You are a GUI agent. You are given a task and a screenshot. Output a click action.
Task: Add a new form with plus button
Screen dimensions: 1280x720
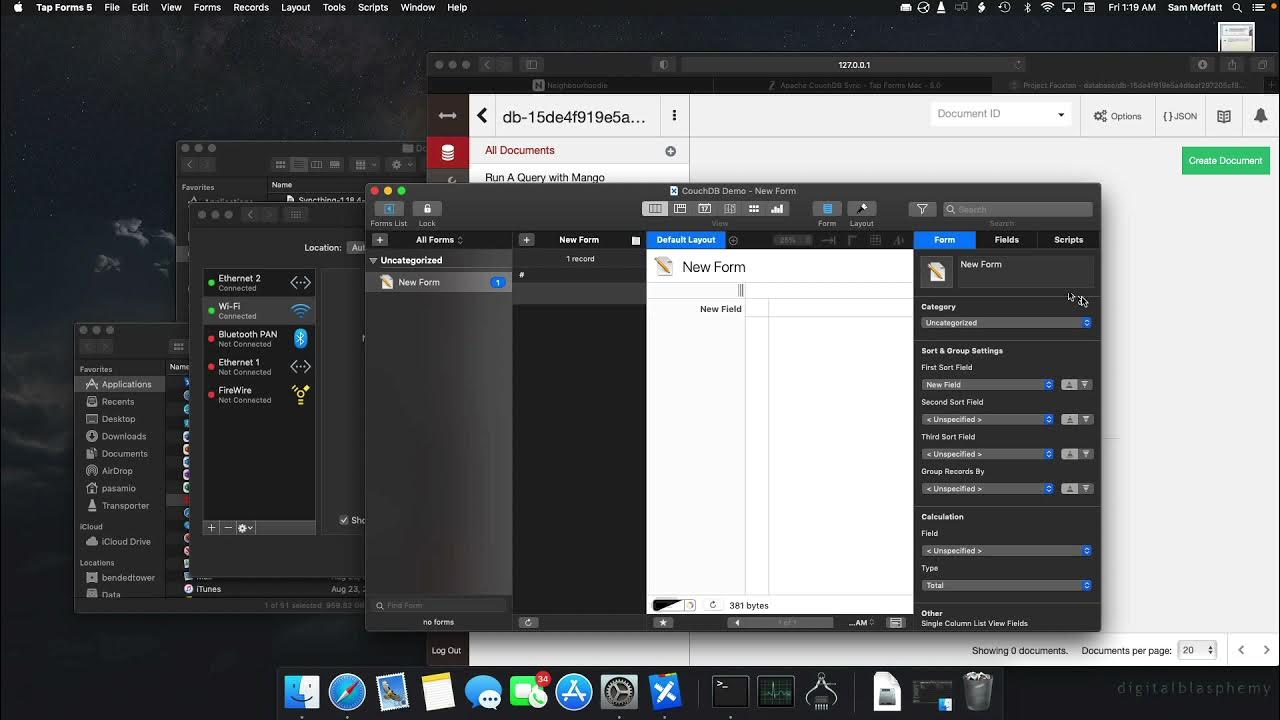pyautogui.click(x=380, y=240)
